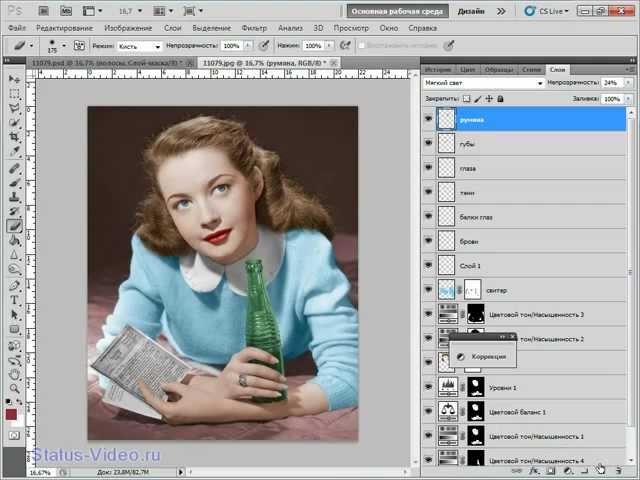The image size is (640, 480).
Task: Open the brush preset picker arrow
Action: (64, 46)
